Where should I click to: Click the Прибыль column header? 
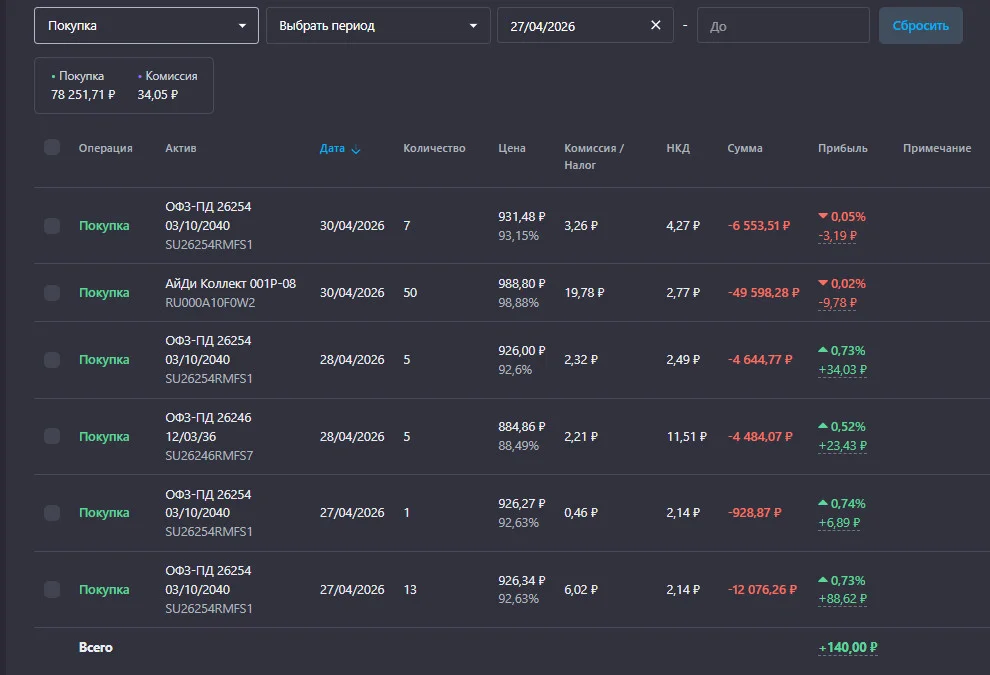click(x=842, y=148)
